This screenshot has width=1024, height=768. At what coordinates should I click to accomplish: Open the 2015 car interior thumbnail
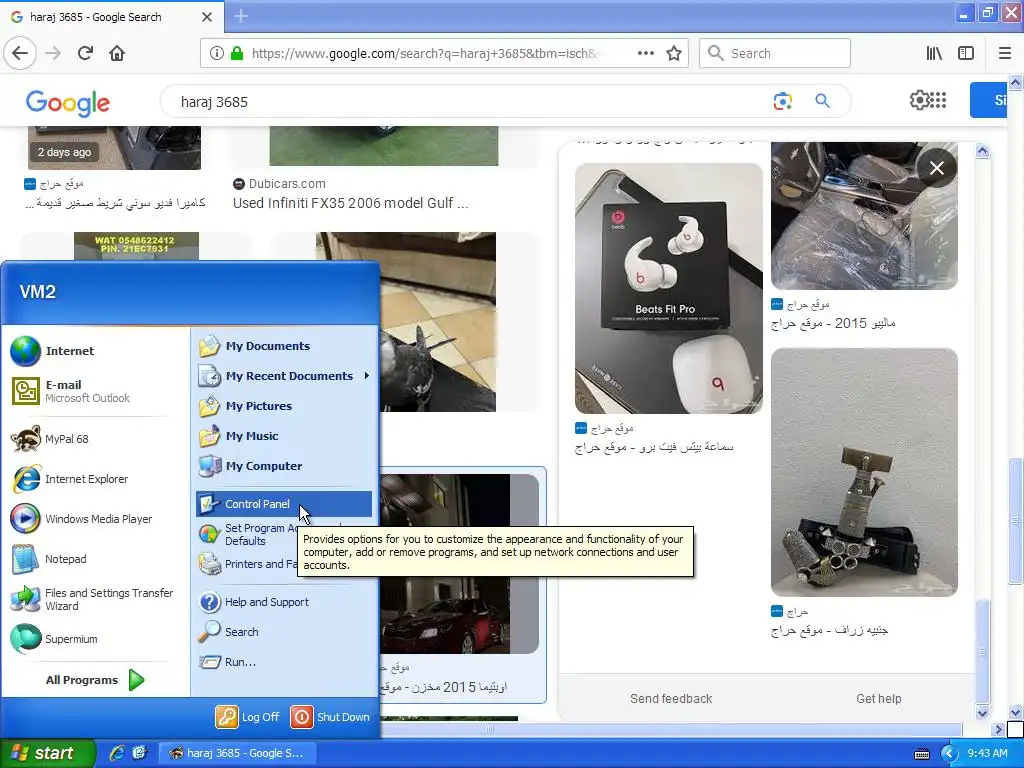(864, 216)
